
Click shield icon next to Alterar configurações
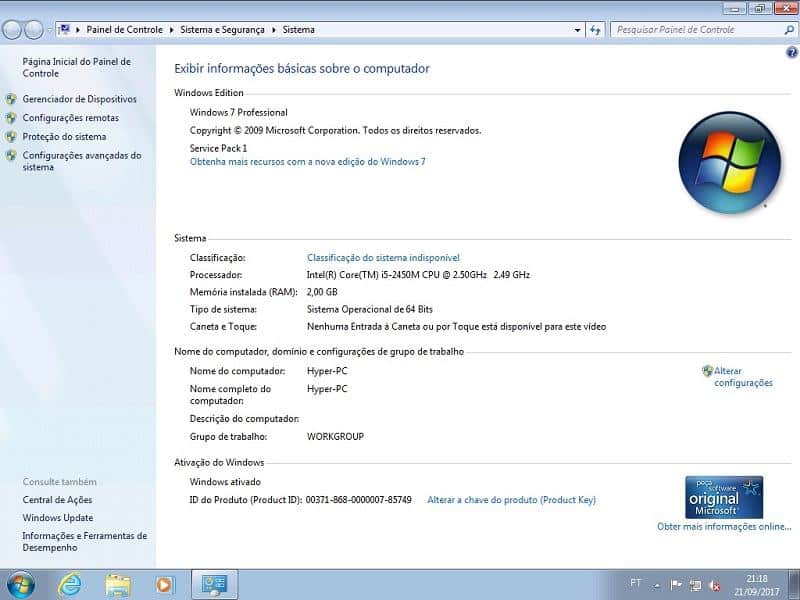coord(707,371)
